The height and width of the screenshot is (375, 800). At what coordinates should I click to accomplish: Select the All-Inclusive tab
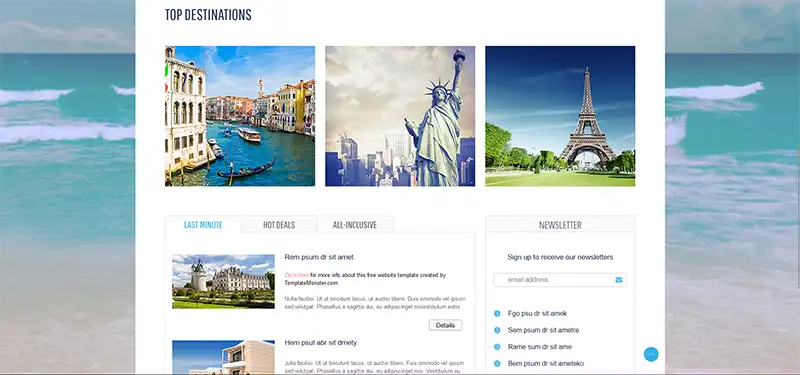355,224
